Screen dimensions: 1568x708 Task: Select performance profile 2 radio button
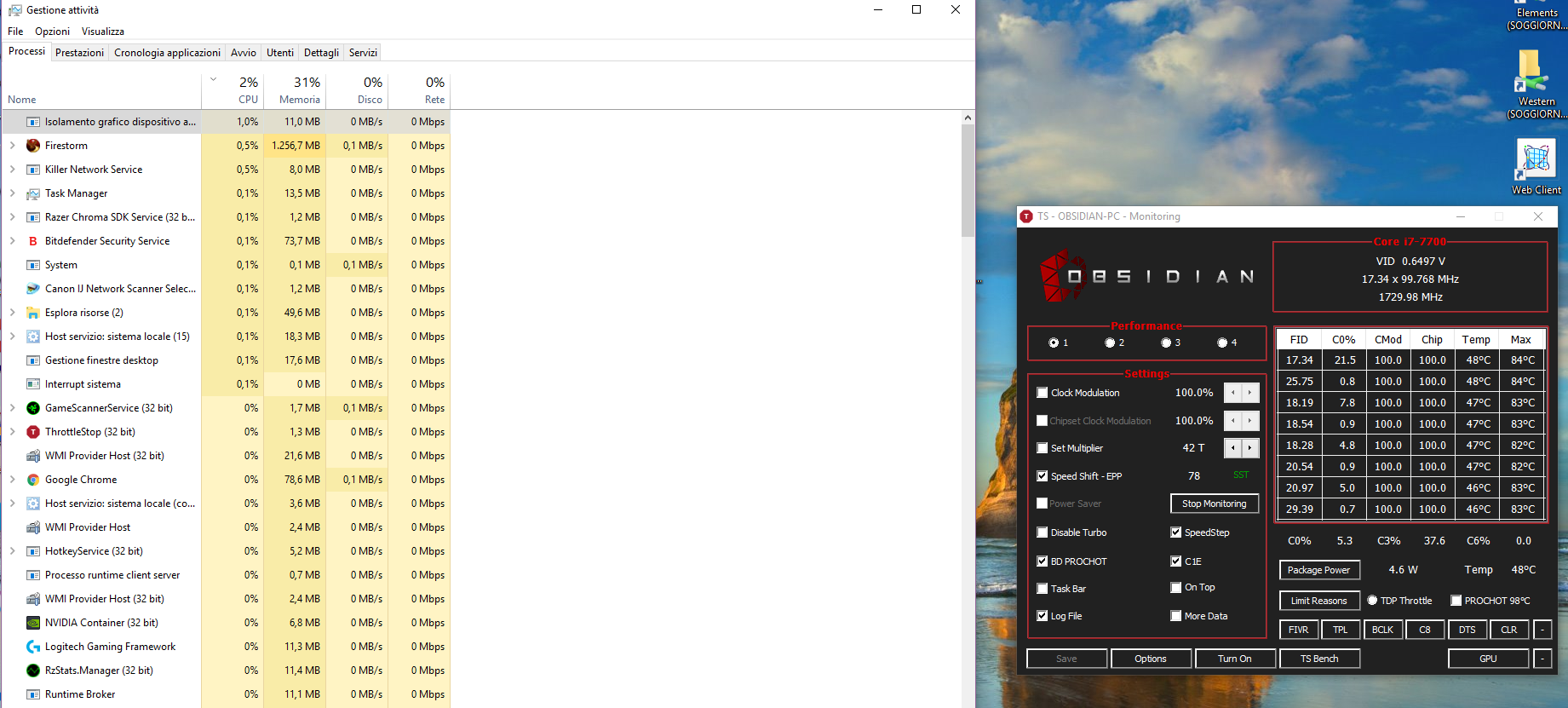coord(1110,342)
